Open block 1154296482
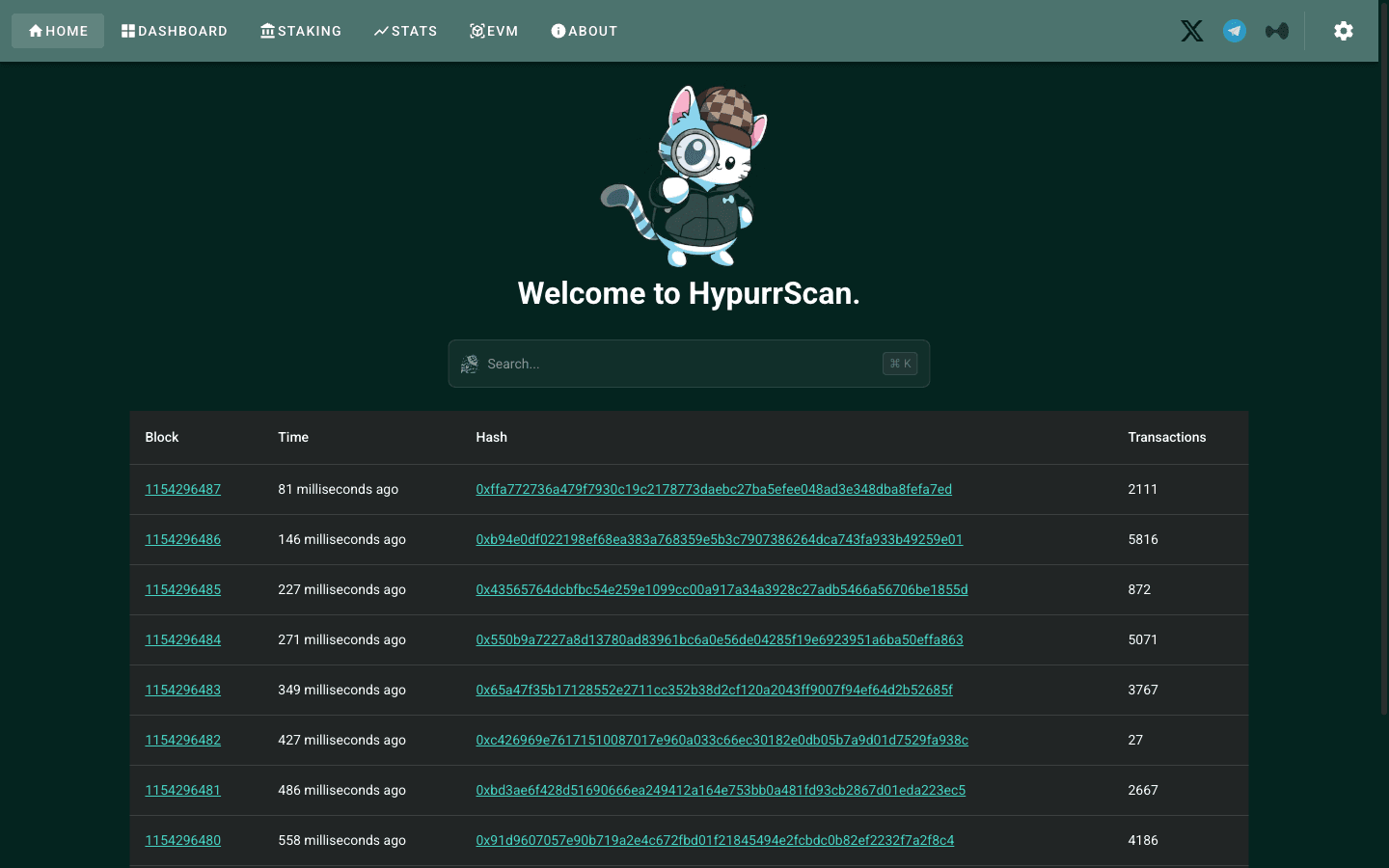This screenshot has height=868, width=1389. pos(183,740)
